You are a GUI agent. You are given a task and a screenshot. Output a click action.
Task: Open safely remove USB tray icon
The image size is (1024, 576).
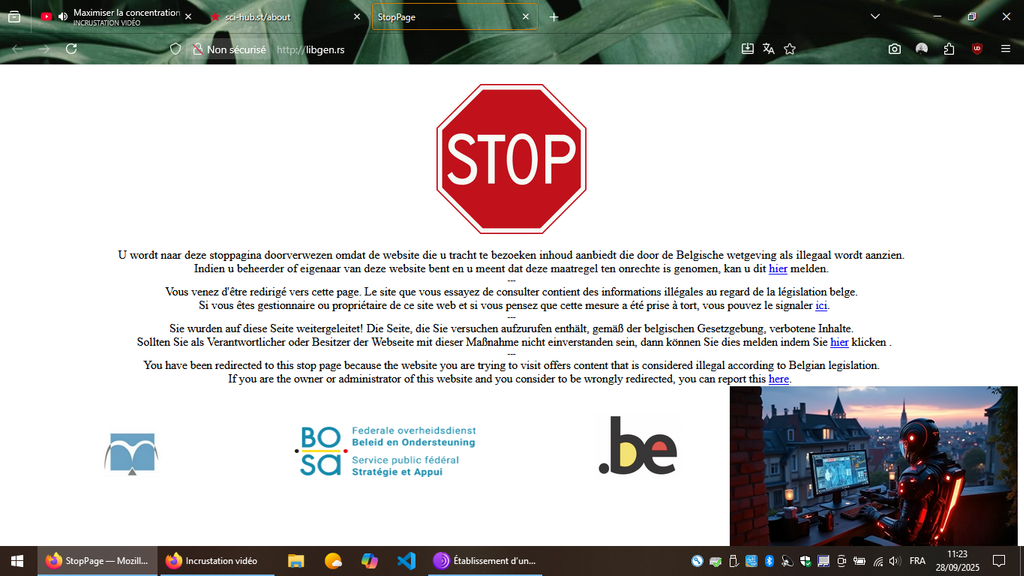[733, 561]
